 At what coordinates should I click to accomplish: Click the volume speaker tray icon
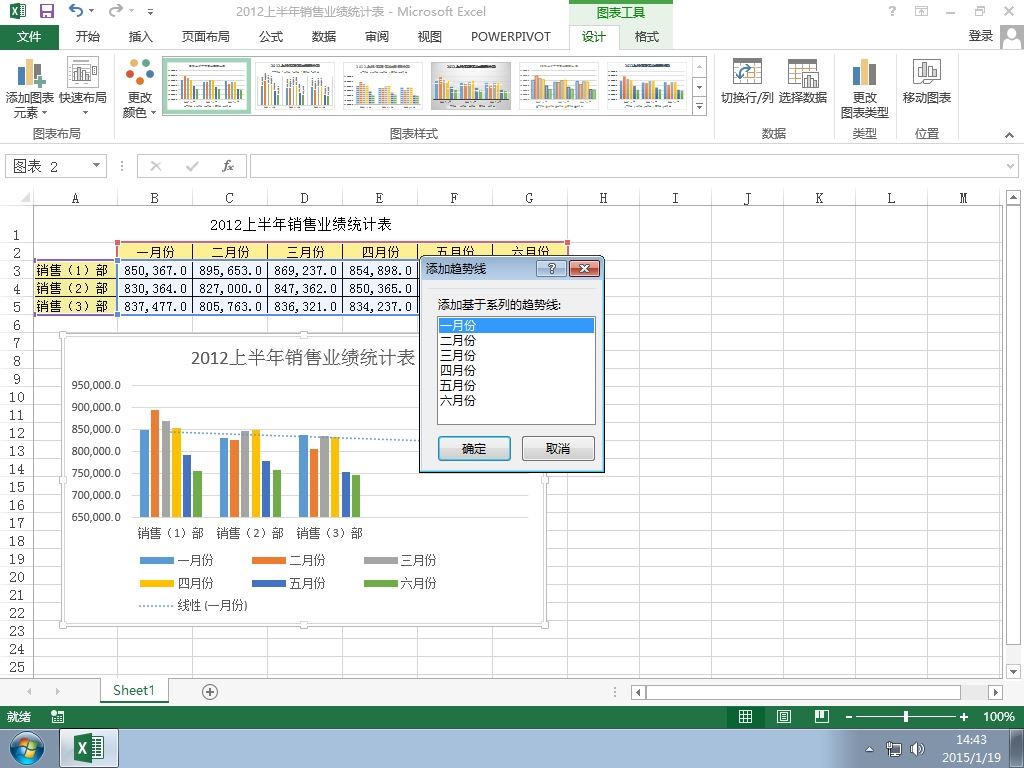coord(917,749)
